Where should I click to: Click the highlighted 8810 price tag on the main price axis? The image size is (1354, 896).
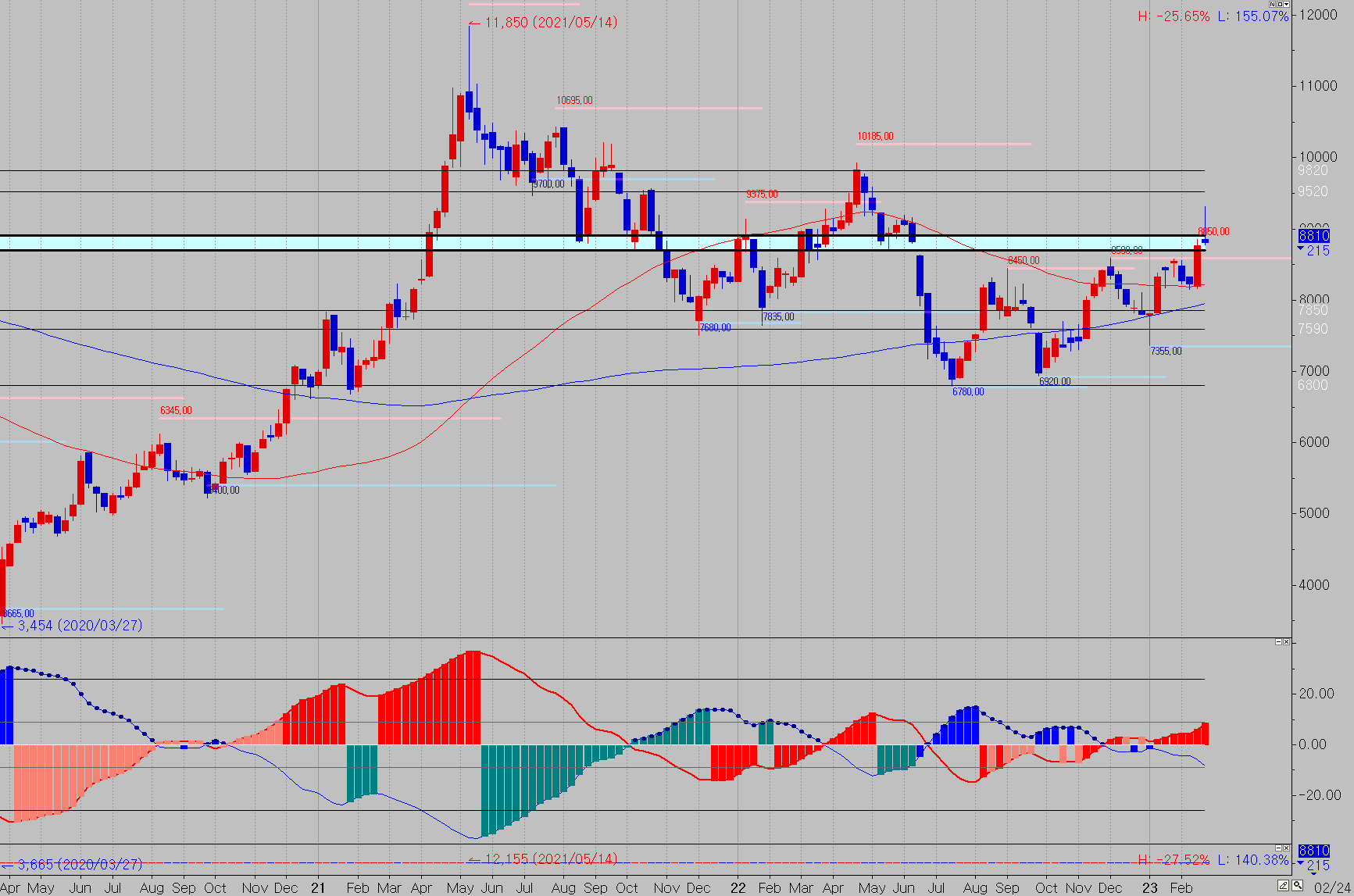click(1313, 236)
